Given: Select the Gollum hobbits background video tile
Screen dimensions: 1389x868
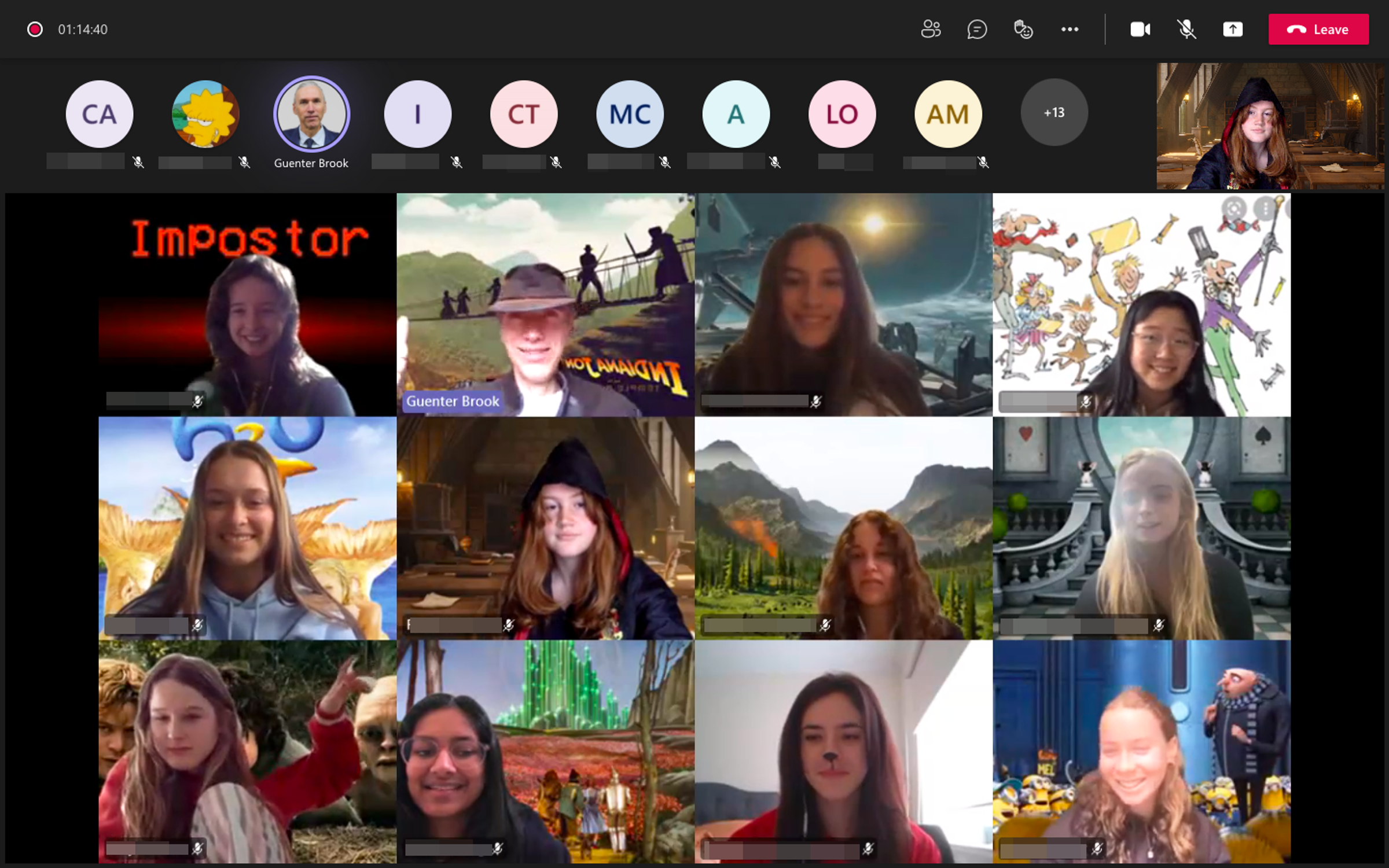Looking at the screenshot, I should point(248,752).
